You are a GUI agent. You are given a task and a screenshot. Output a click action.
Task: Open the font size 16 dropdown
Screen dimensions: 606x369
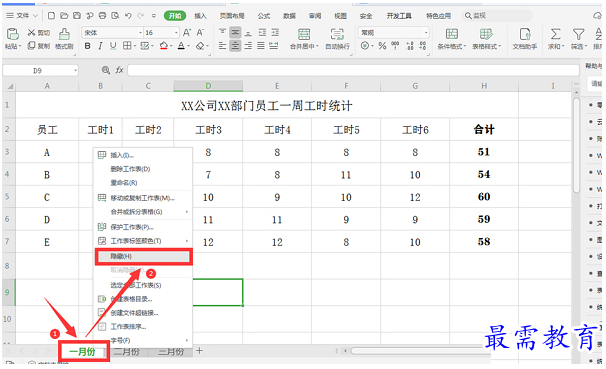[176, 32]
